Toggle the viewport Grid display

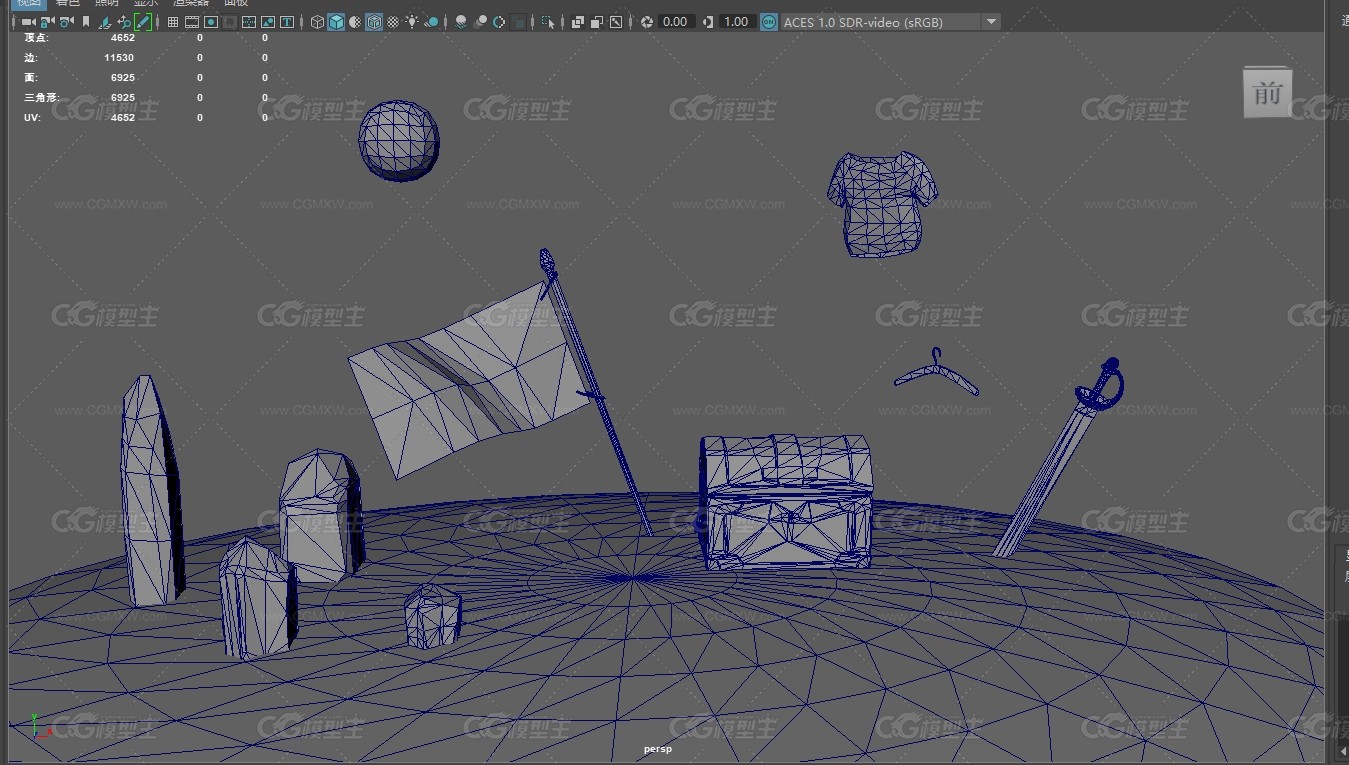pos(172,21)
